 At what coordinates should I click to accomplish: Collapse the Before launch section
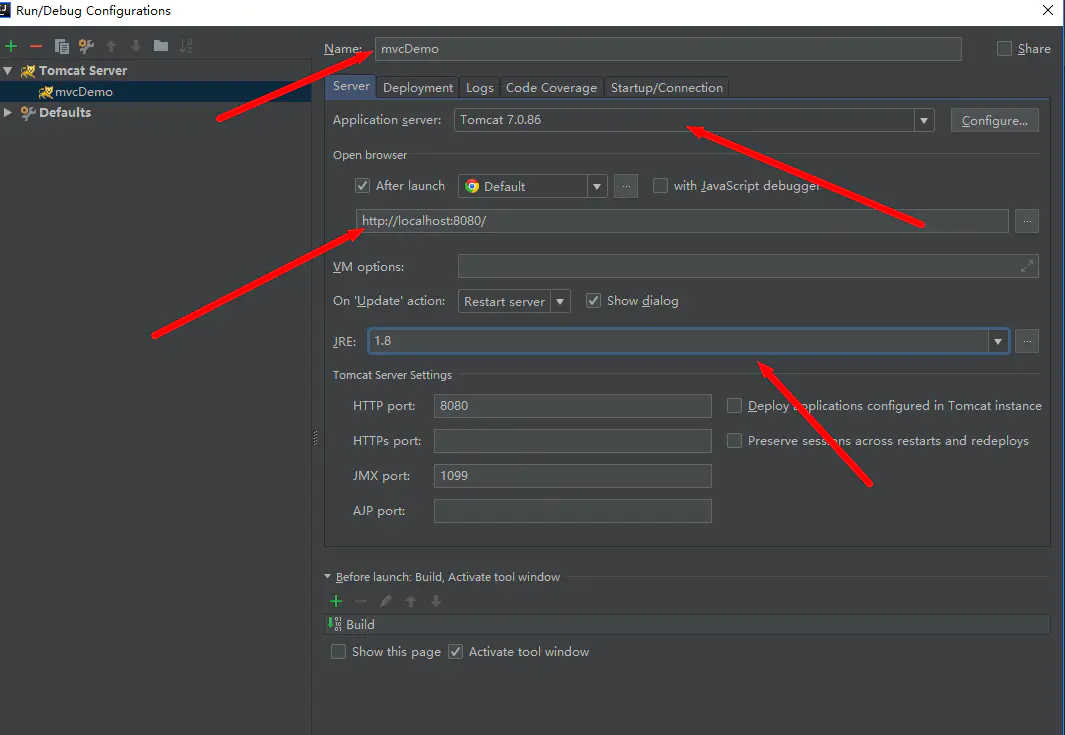pyautogui.click(x=327, y=577)
